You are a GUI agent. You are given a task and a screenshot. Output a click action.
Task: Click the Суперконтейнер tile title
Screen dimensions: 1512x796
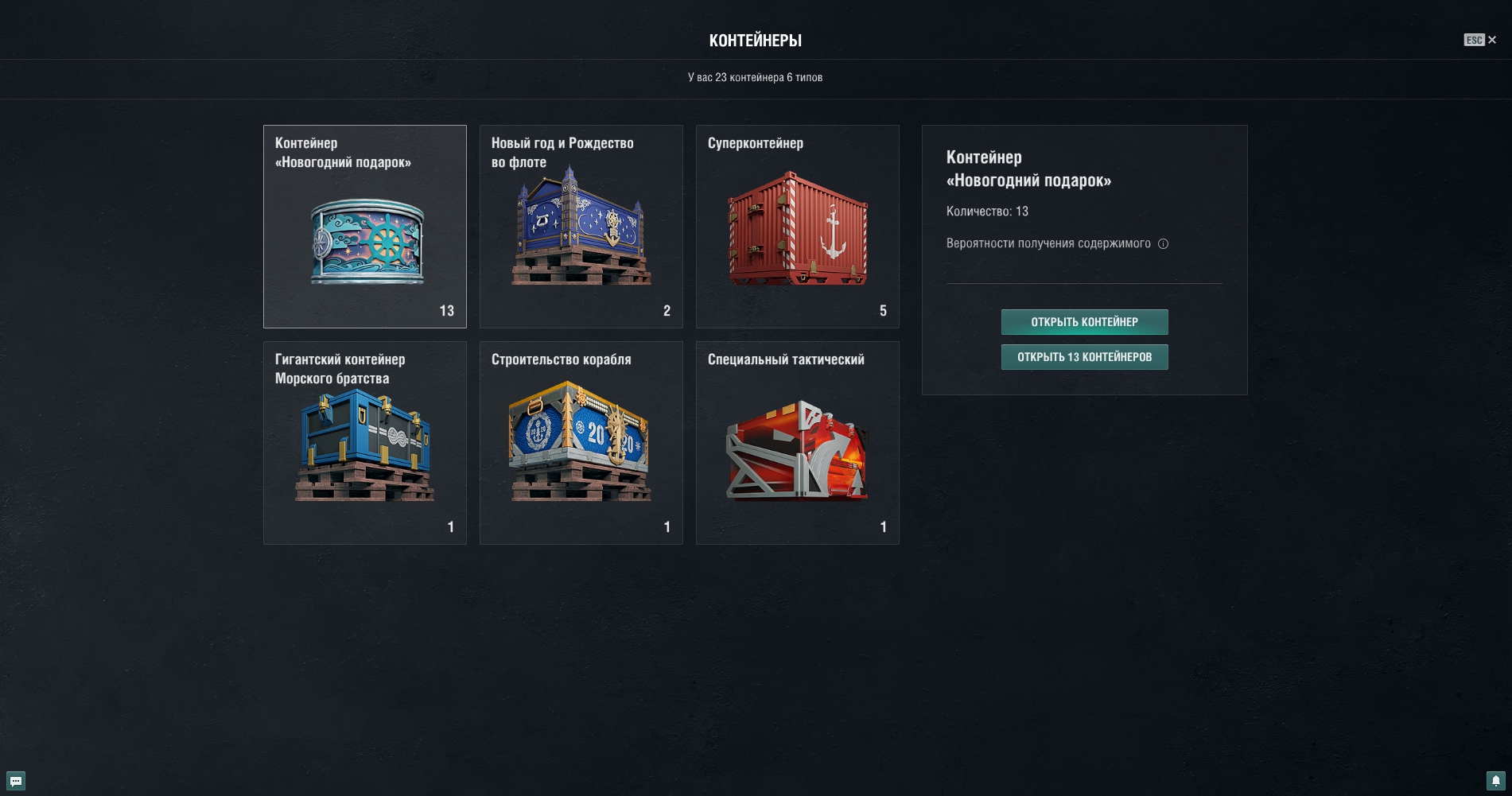(x=756, y=143)
